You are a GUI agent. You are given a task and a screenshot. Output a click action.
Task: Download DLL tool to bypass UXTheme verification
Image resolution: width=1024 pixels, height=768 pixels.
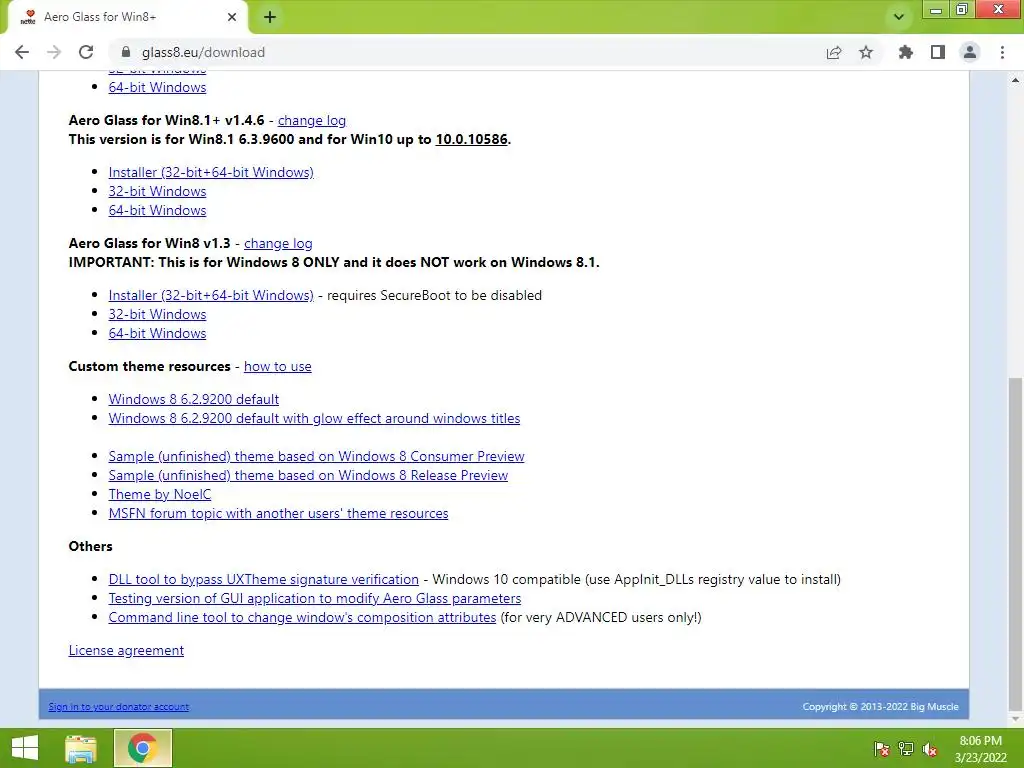263,579
